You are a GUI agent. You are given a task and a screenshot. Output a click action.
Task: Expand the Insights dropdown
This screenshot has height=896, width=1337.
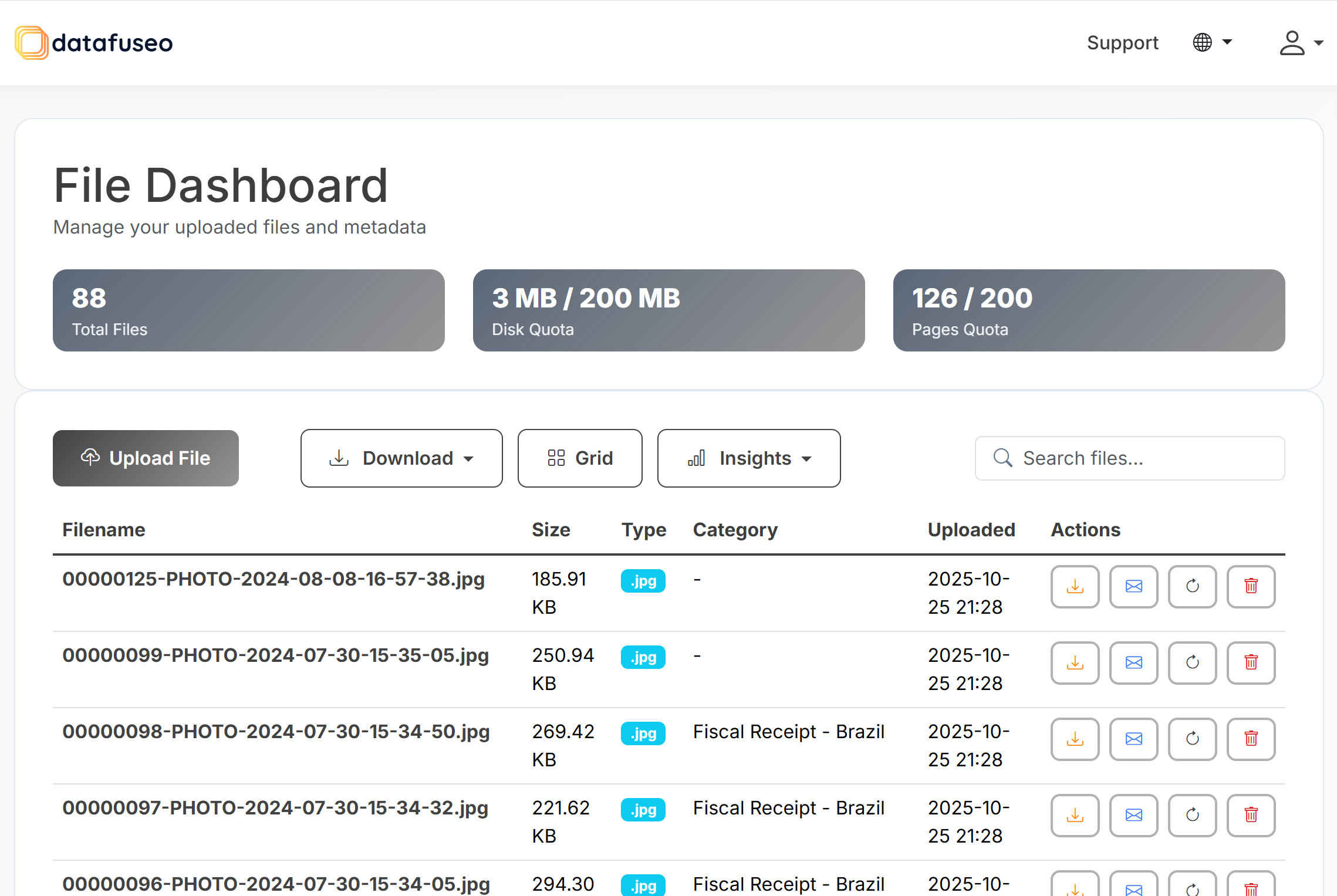(x=749, y=458)
